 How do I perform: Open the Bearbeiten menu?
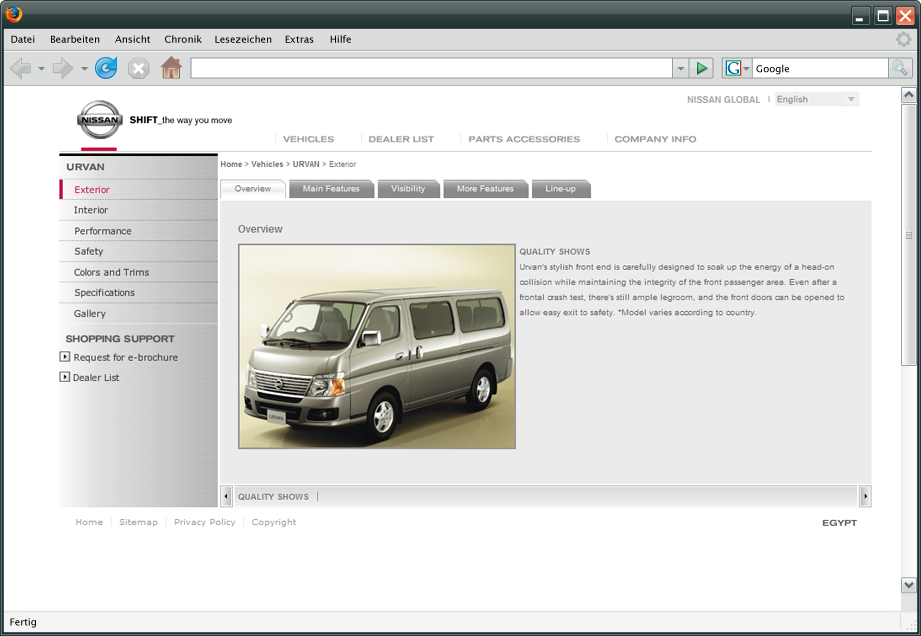(x=75, y=39)
